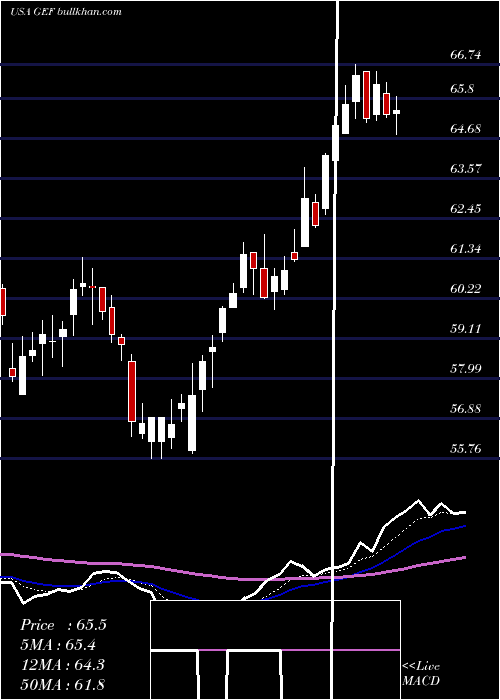Click the 63.57 price level label
Viewport: 500px width, 700px height.
pos(466,169)
